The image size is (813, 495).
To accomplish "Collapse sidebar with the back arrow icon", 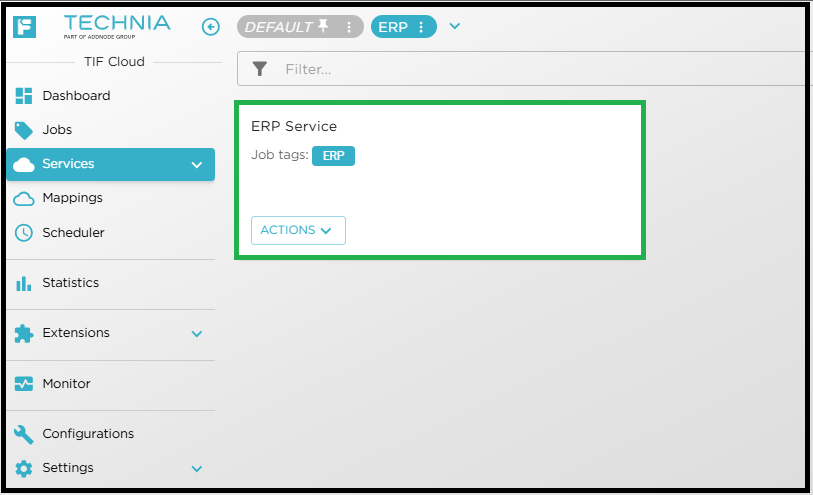I will [x=210, y=27].
